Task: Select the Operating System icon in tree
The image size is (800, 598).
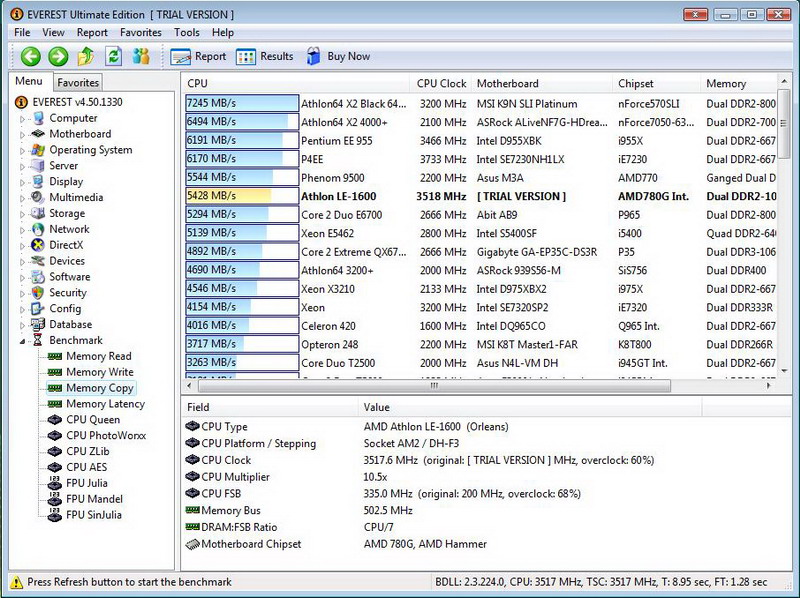Action: 38,150
